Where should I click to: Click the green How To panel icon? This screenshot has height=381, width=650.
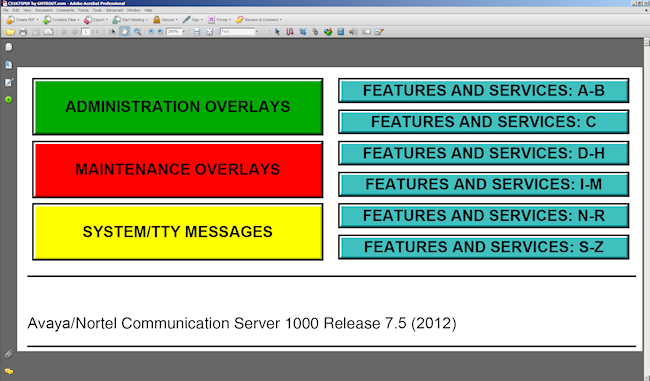tap(8, 99)
